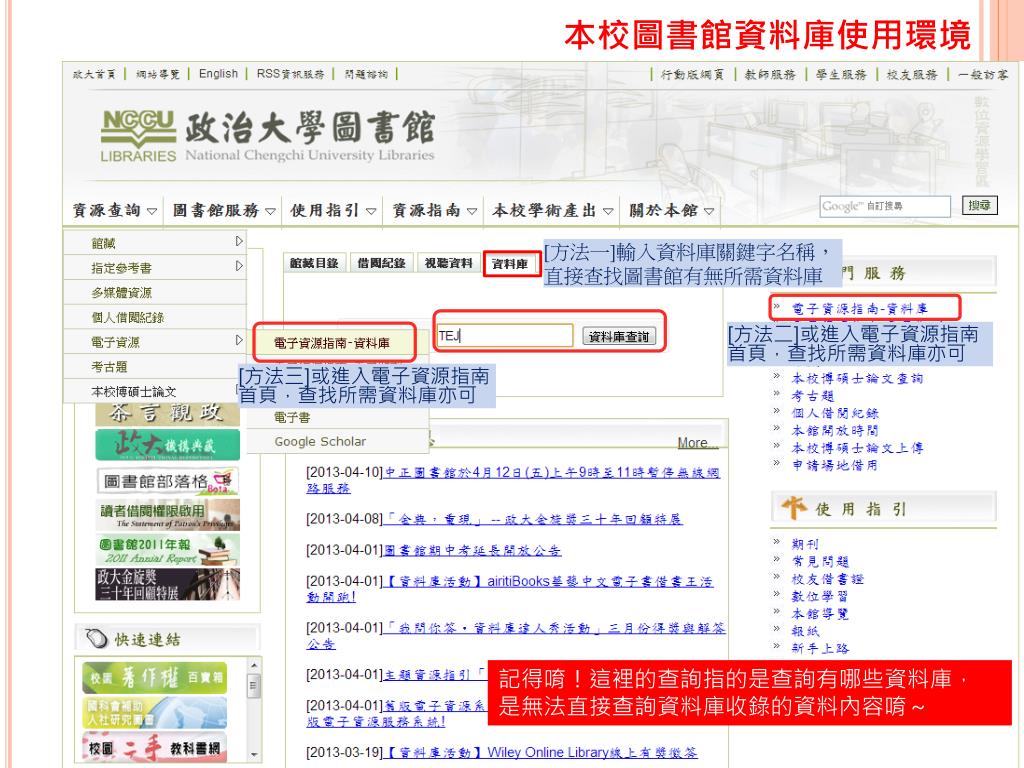Expand the 指定參考書 submenu arrow

pos(239,266)
